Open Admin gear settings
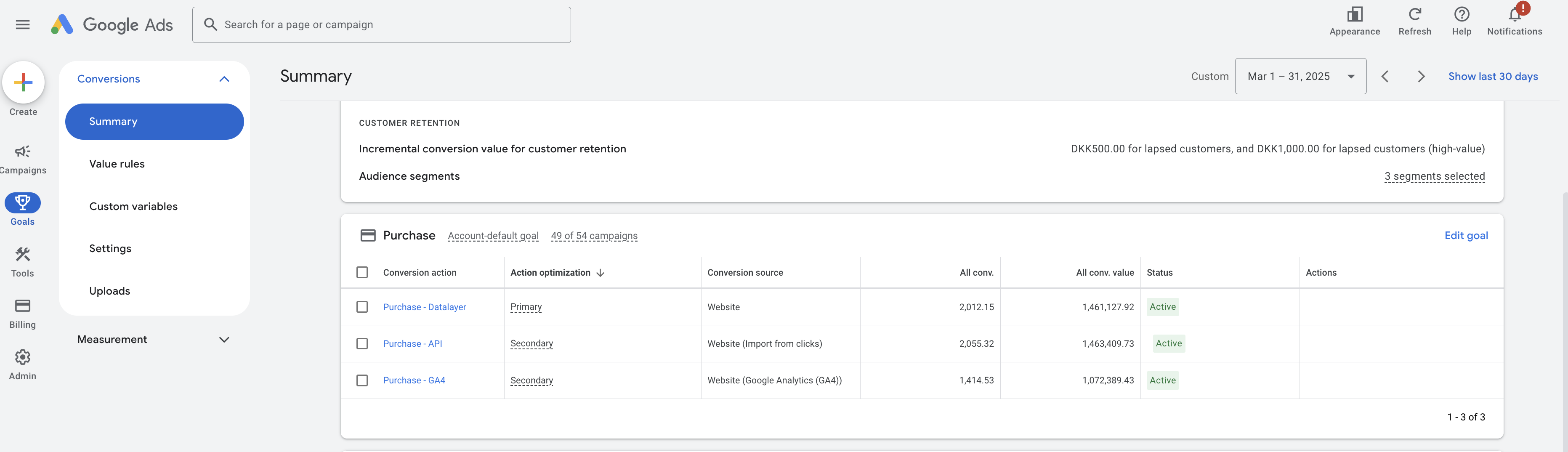 [x=23, y=358]
